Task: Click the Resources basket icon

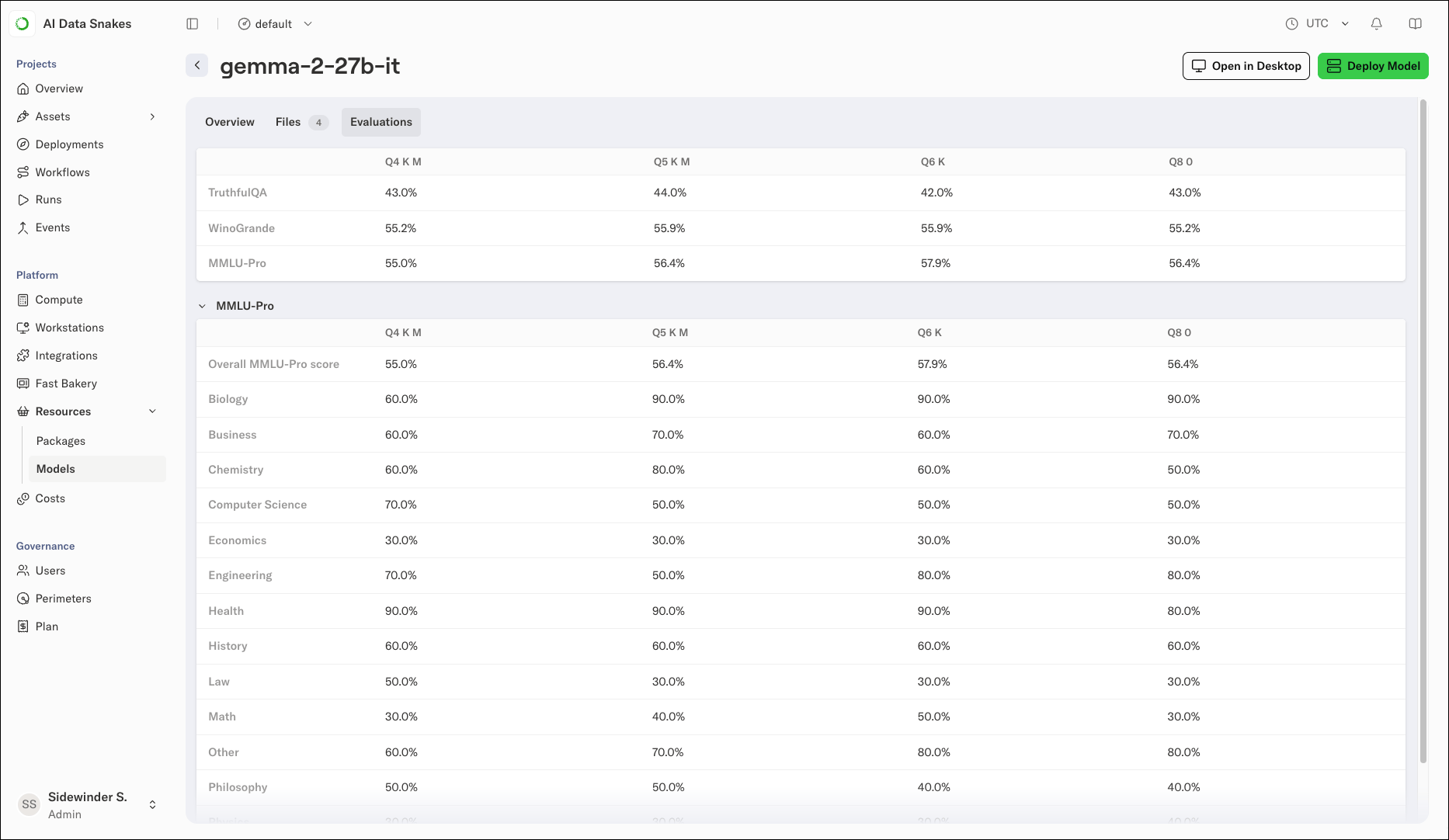Action: click(23, 411)
